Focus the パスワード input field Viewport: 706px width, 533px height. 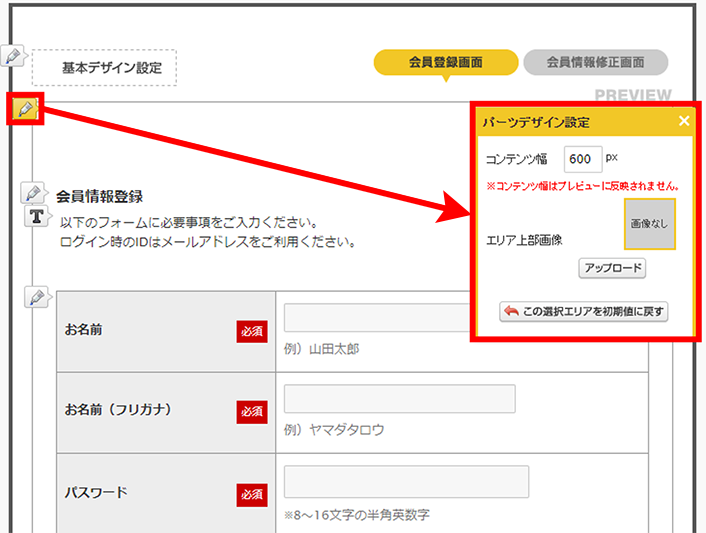click(399, 481)
